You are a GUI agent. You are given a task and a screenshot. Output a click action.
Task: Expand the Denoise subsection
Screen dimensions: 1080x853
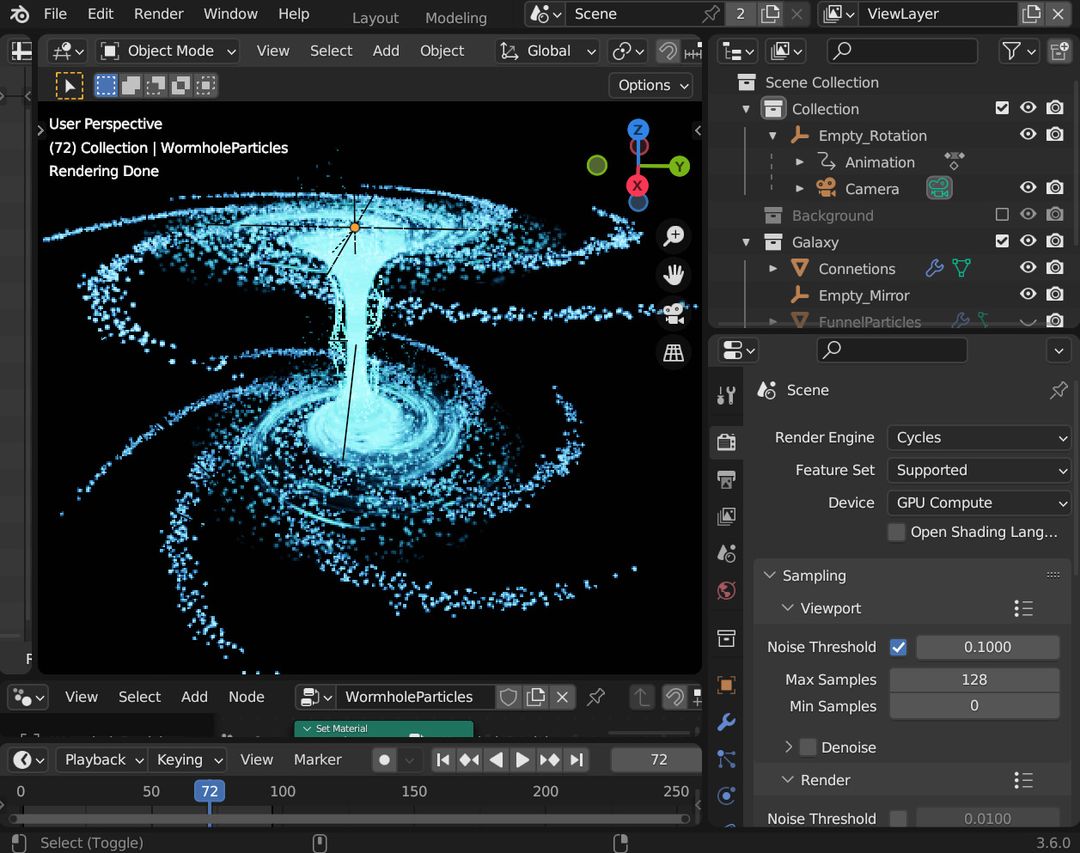pos(788,747)
